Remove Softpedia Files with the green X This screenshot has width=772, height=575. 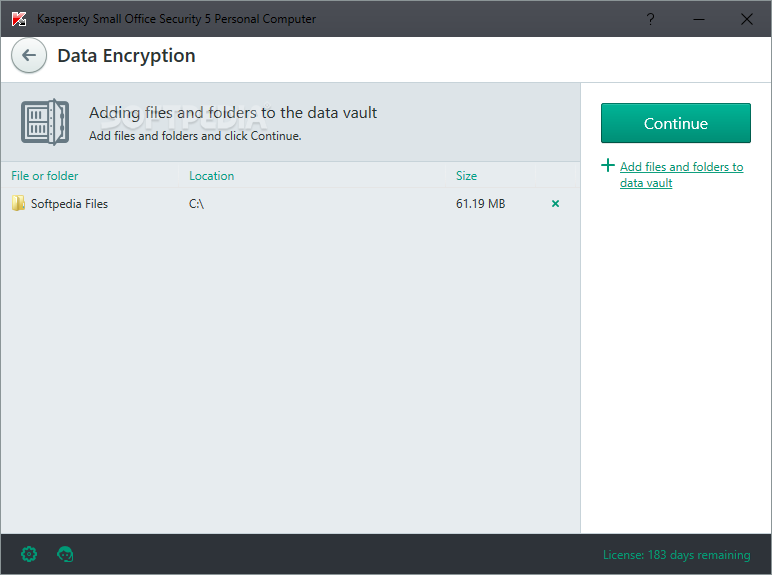[555, 203]
